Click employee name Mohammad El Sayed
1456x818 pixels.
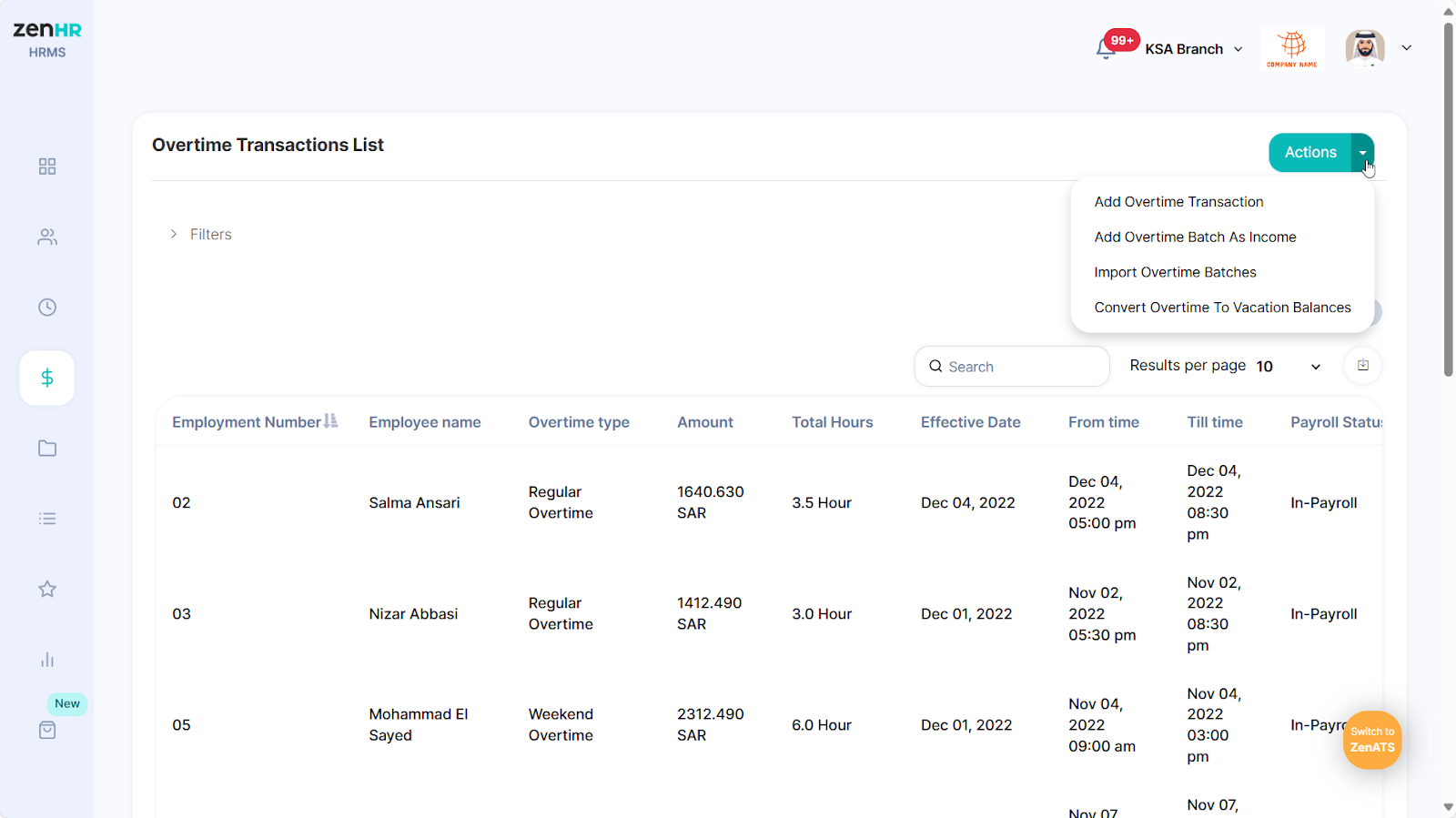[419, 725]
